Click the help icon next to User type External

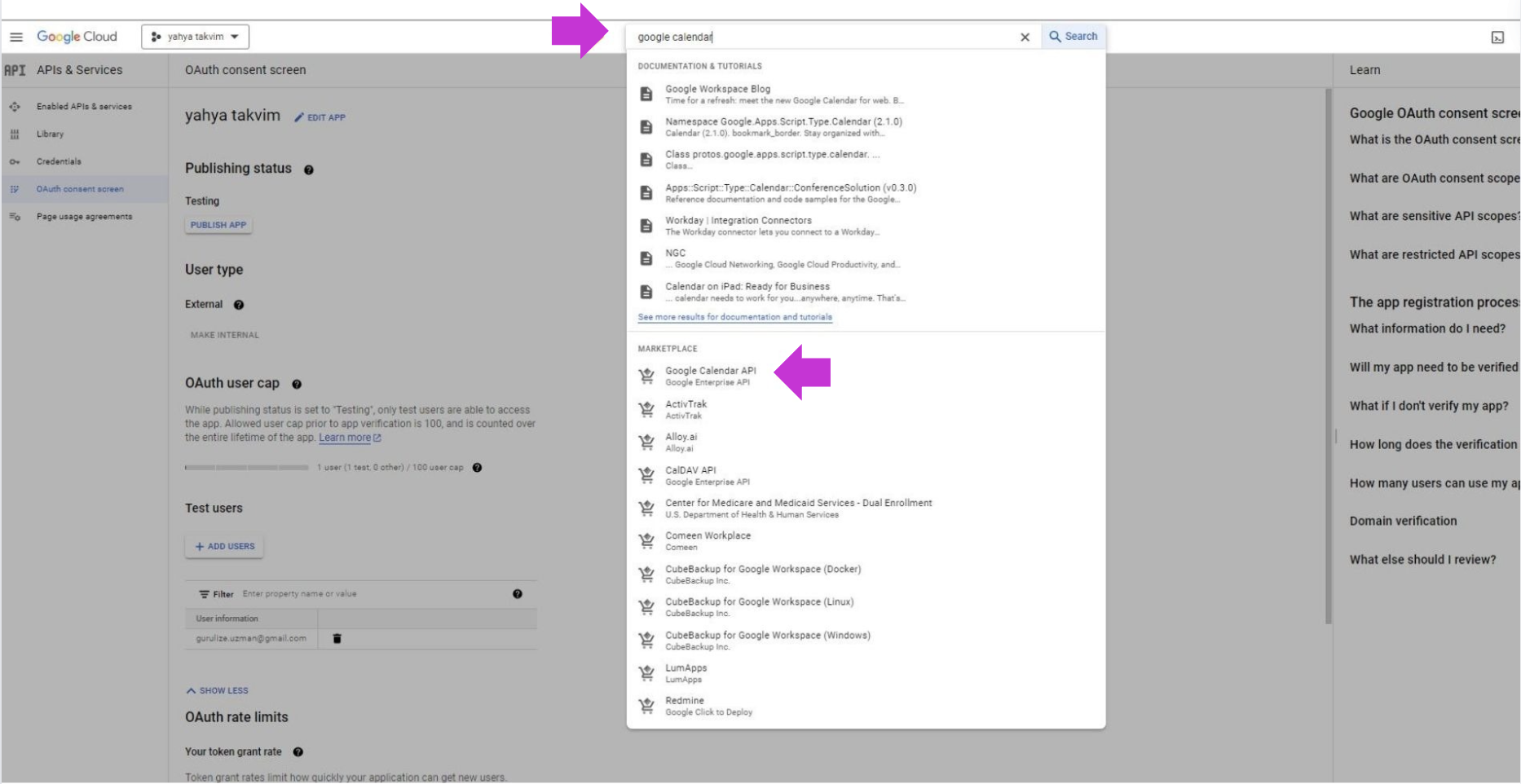click(239, 305)
